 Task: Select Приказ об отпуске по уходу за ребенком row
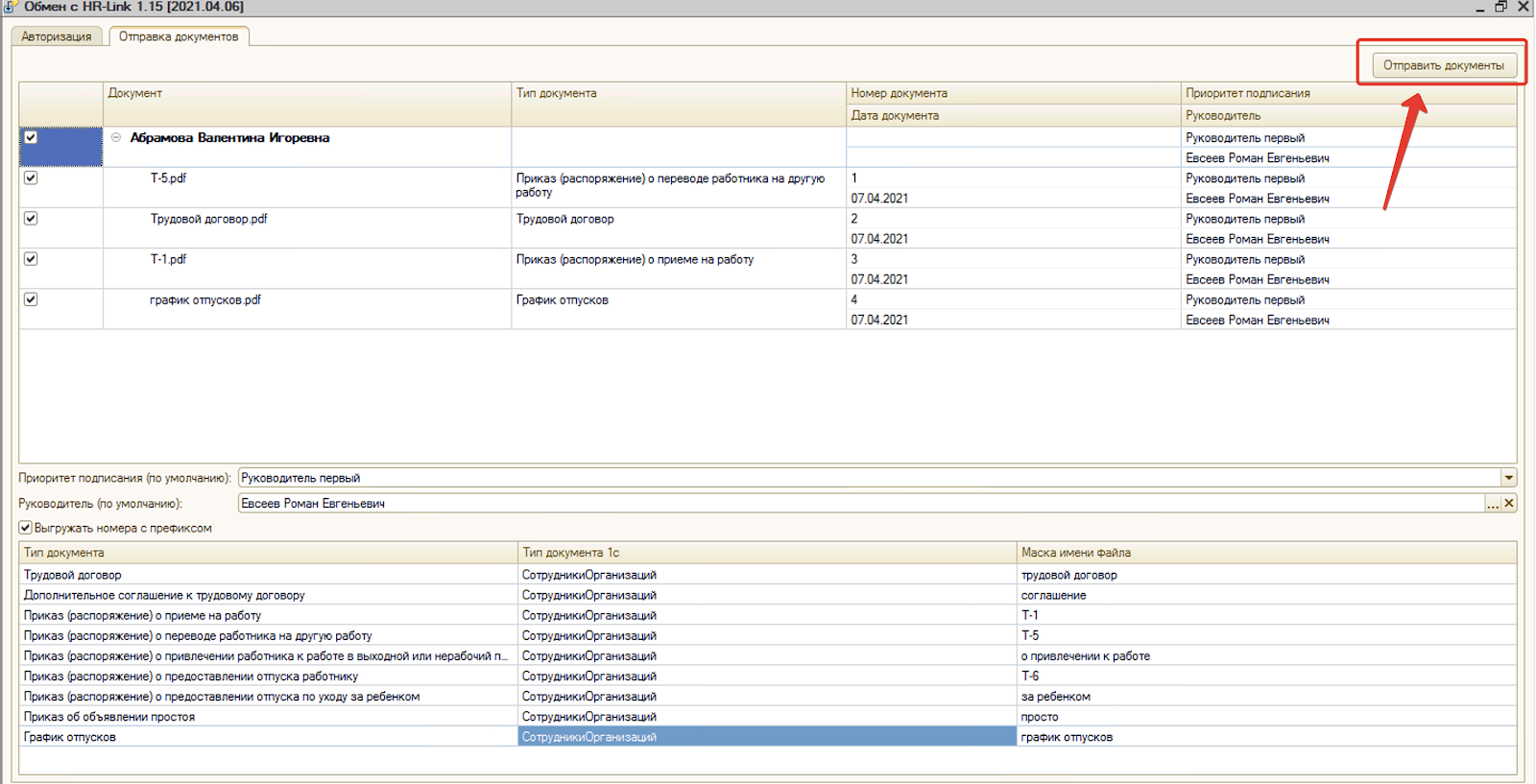269,696
